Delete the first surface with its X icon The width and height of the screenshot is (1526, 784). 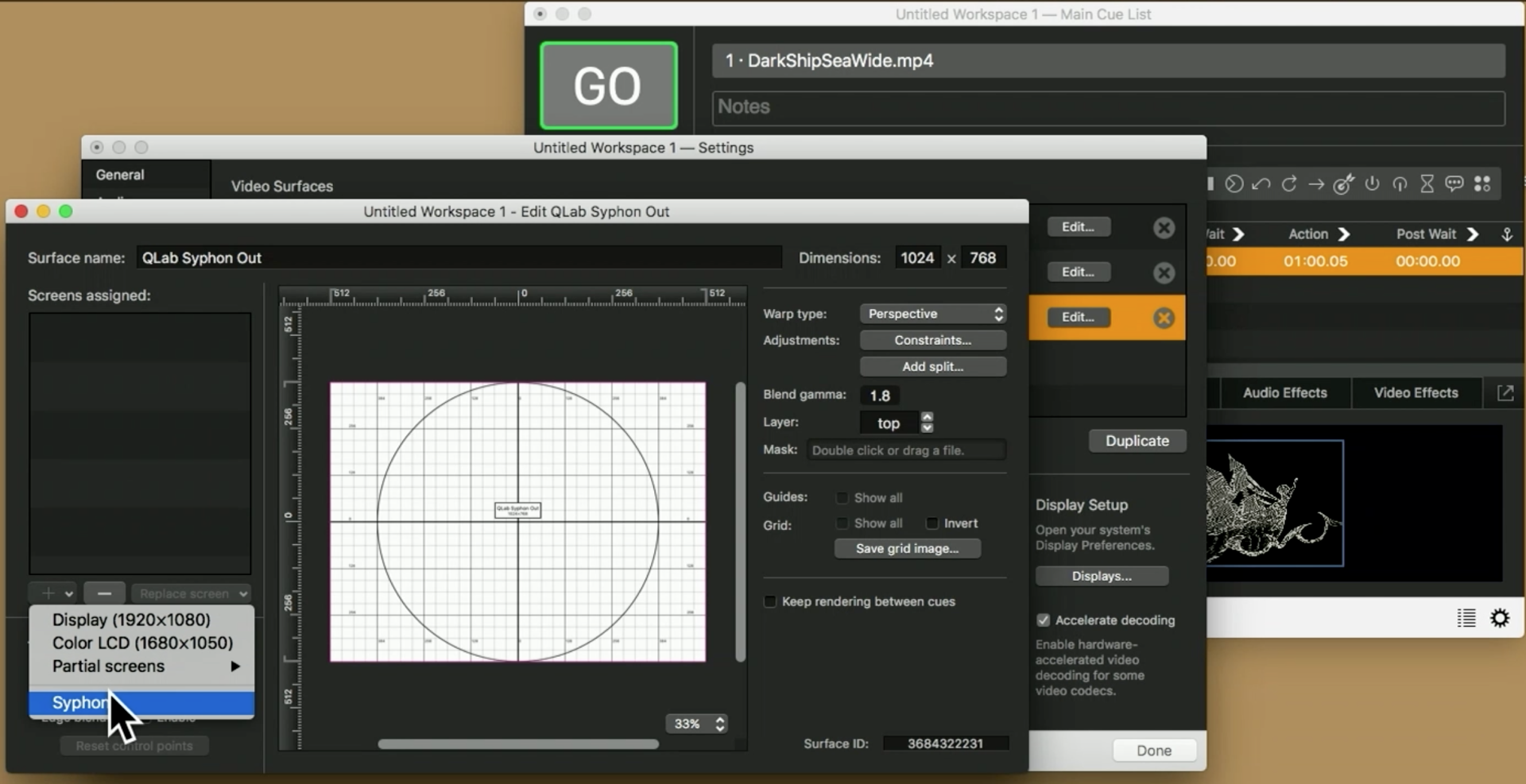tap(1164, 228)
